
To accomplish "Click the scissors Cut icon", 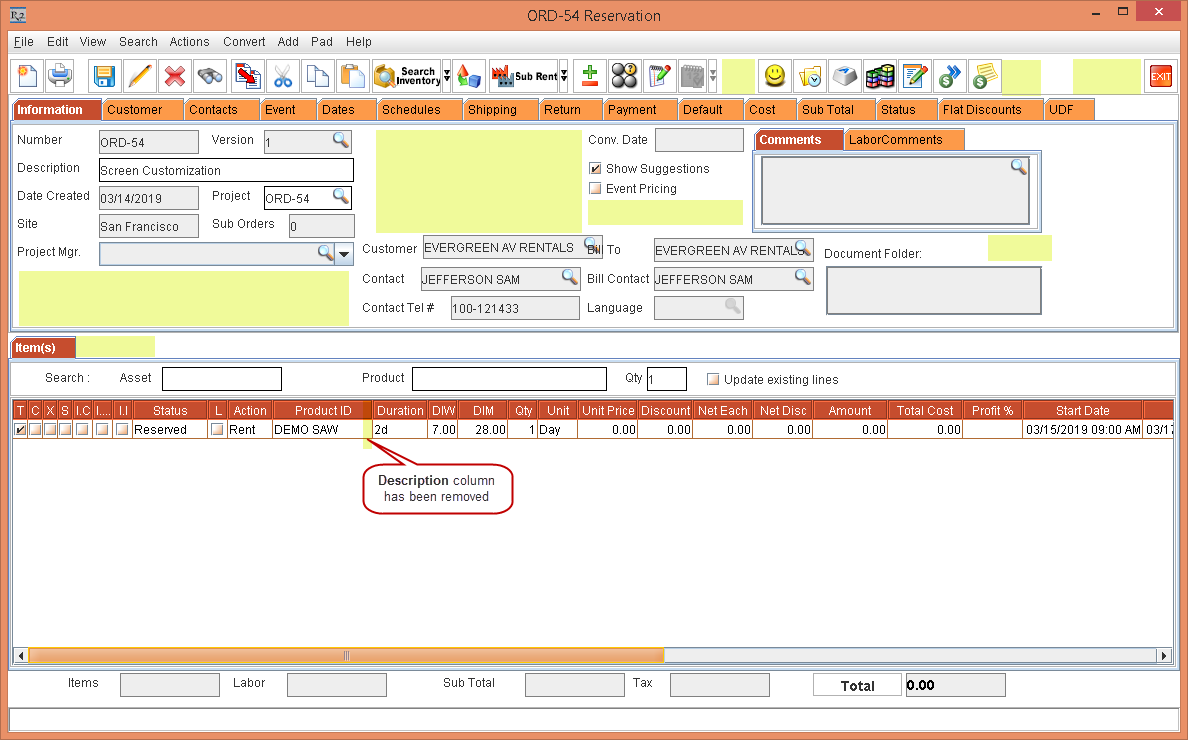I will coord(283,76).
